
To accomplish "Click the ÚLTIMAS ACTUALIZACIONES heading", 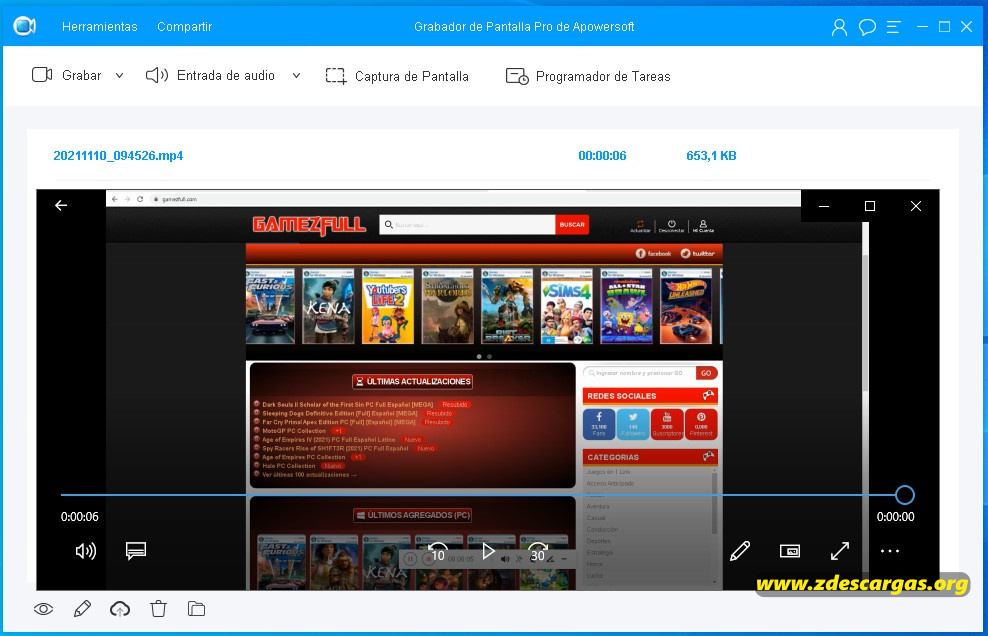I will [x=413, y=381].
